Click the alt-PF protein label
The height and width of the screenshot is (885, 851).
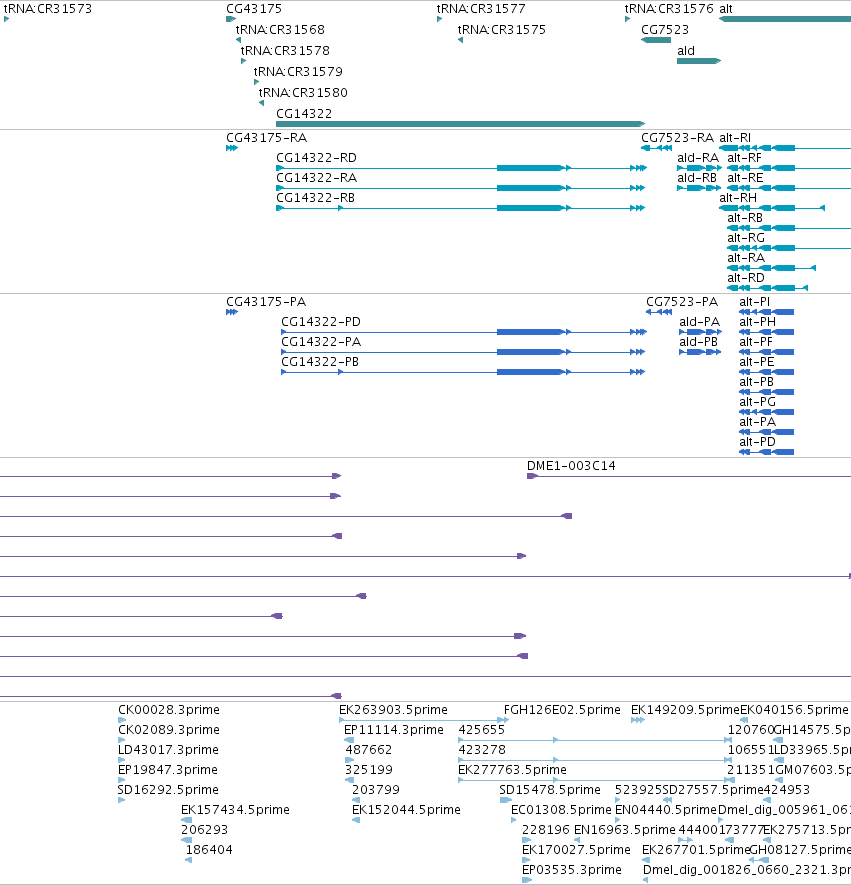(x=756, y=341)
